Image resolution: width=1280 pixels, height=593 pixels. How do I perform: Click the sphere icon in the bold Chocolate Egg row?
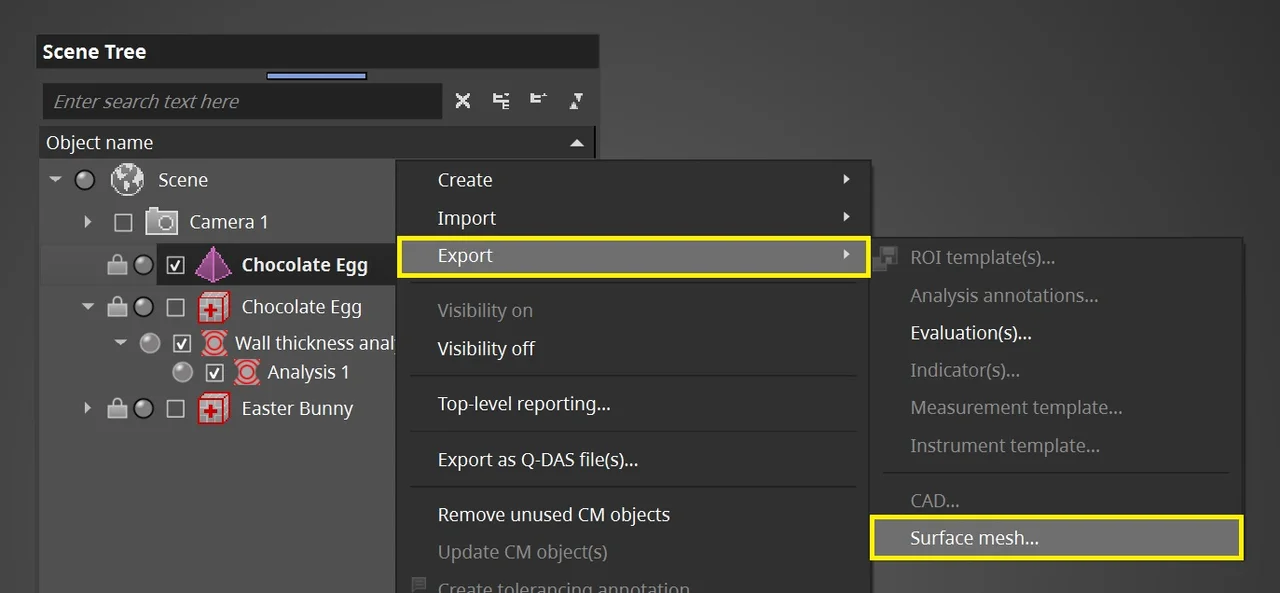pyautogui.click(x=144, y=265)
